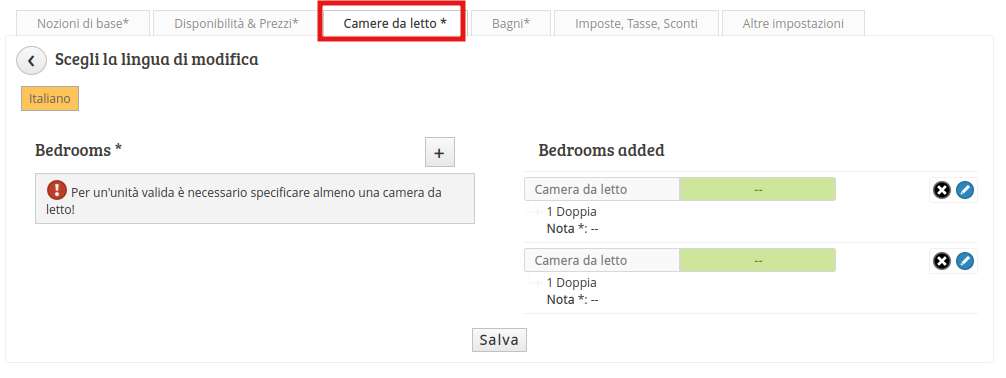Switch to Disponibilità & Prezzi tab
1006x378 pixels.
click(236, 24)
